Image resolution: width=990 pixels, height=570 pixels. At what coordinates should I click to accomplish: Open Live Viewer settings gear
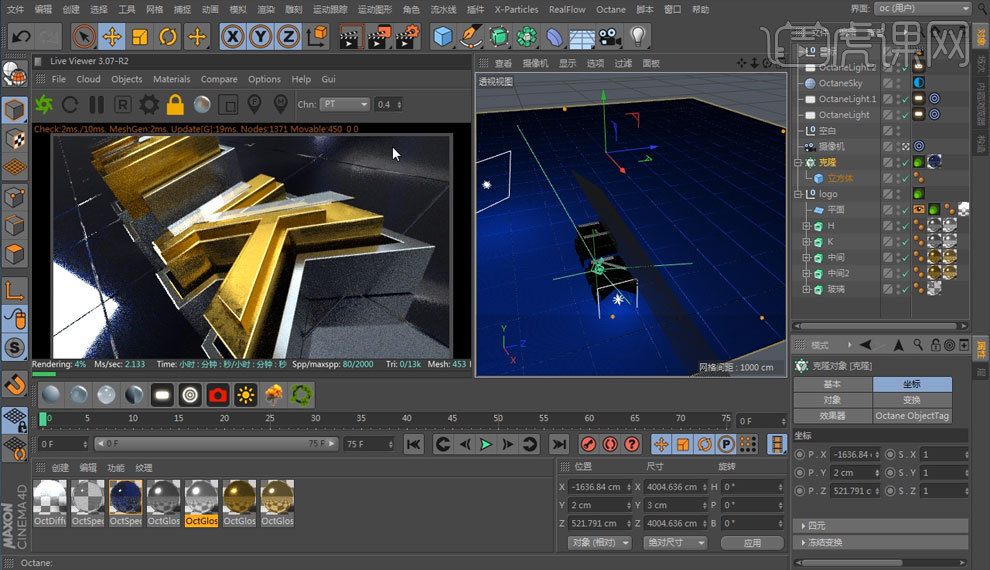[x=149, y=104]
